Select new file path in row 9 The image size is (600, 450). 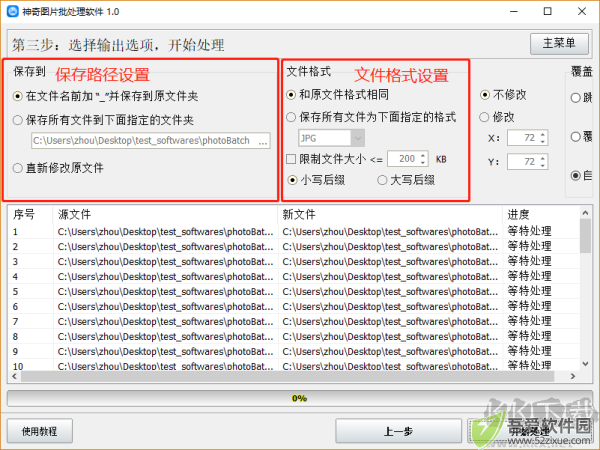point(390,351)
